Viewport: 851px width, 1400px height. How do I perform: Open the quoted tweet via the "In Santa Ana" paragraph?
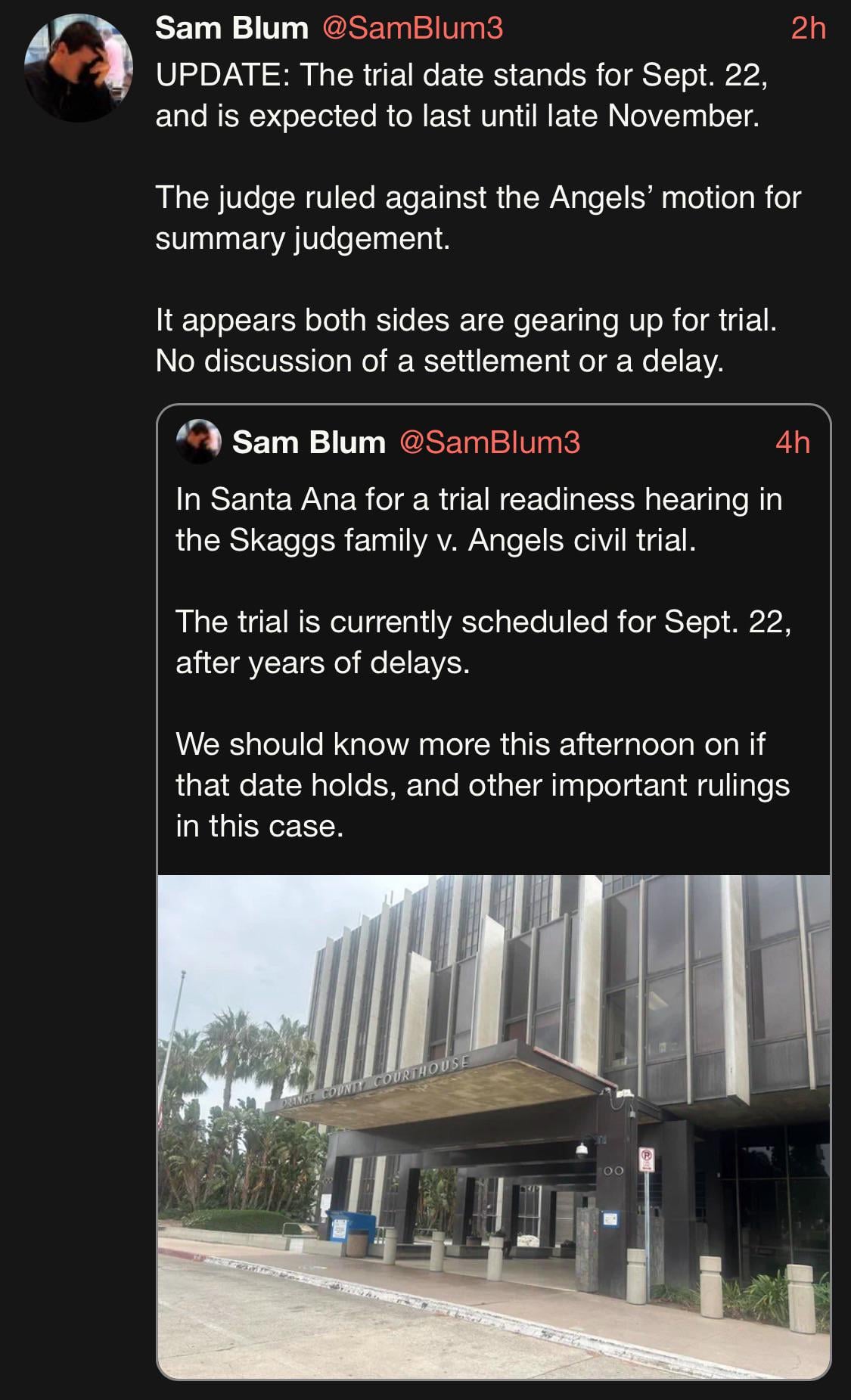click(x=478, y=520)
